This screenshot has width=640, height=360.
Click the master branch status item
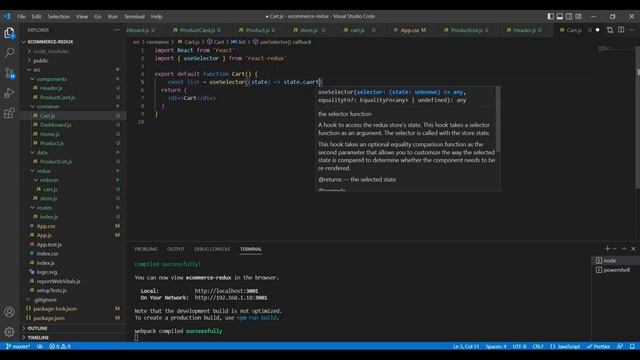[18, 346]
